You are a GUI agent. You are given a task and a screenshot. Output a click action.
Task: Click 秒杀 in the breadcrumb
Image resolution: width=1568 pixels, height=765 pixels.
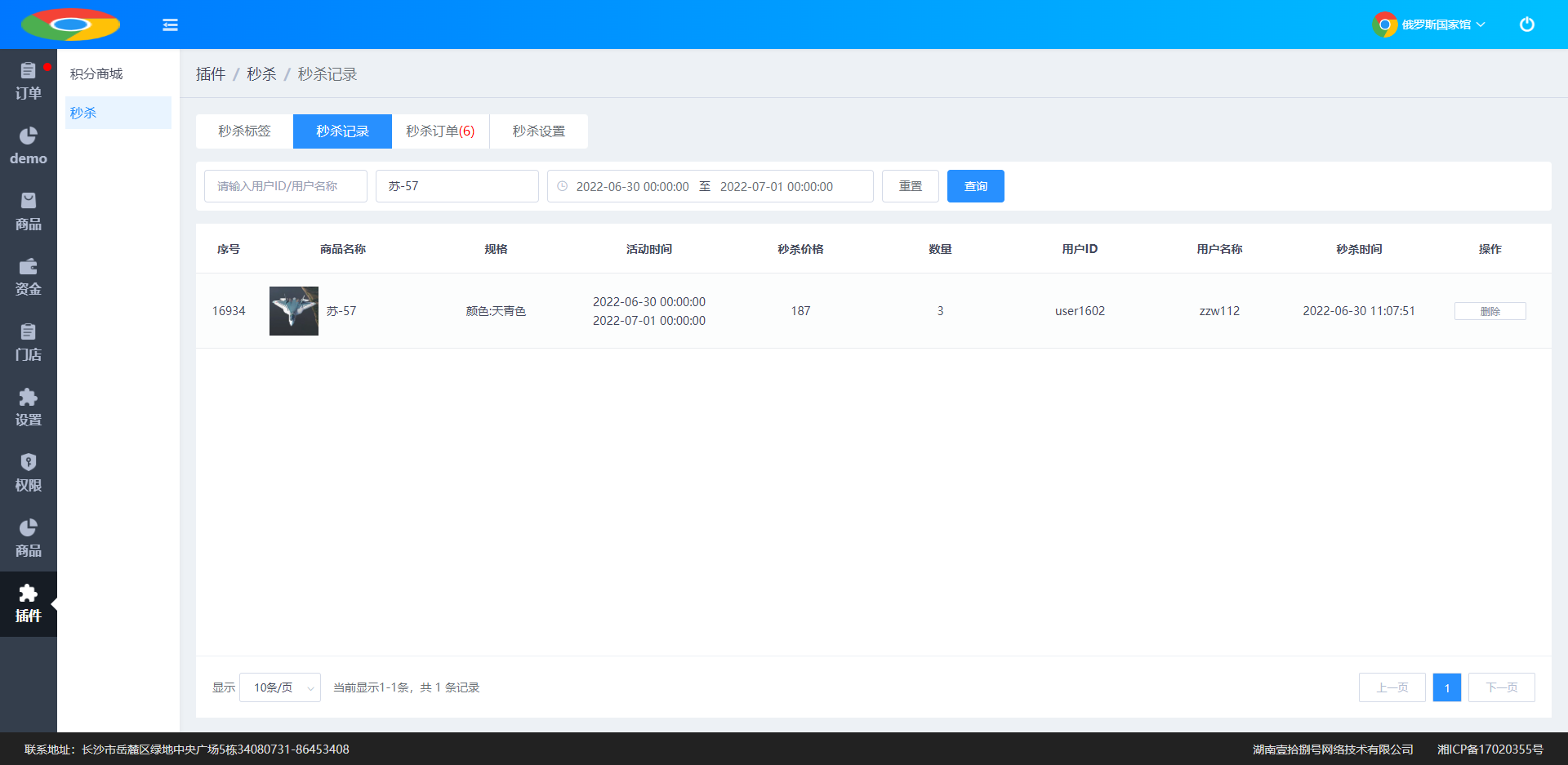pyautogui.click(x=261, y=74)
